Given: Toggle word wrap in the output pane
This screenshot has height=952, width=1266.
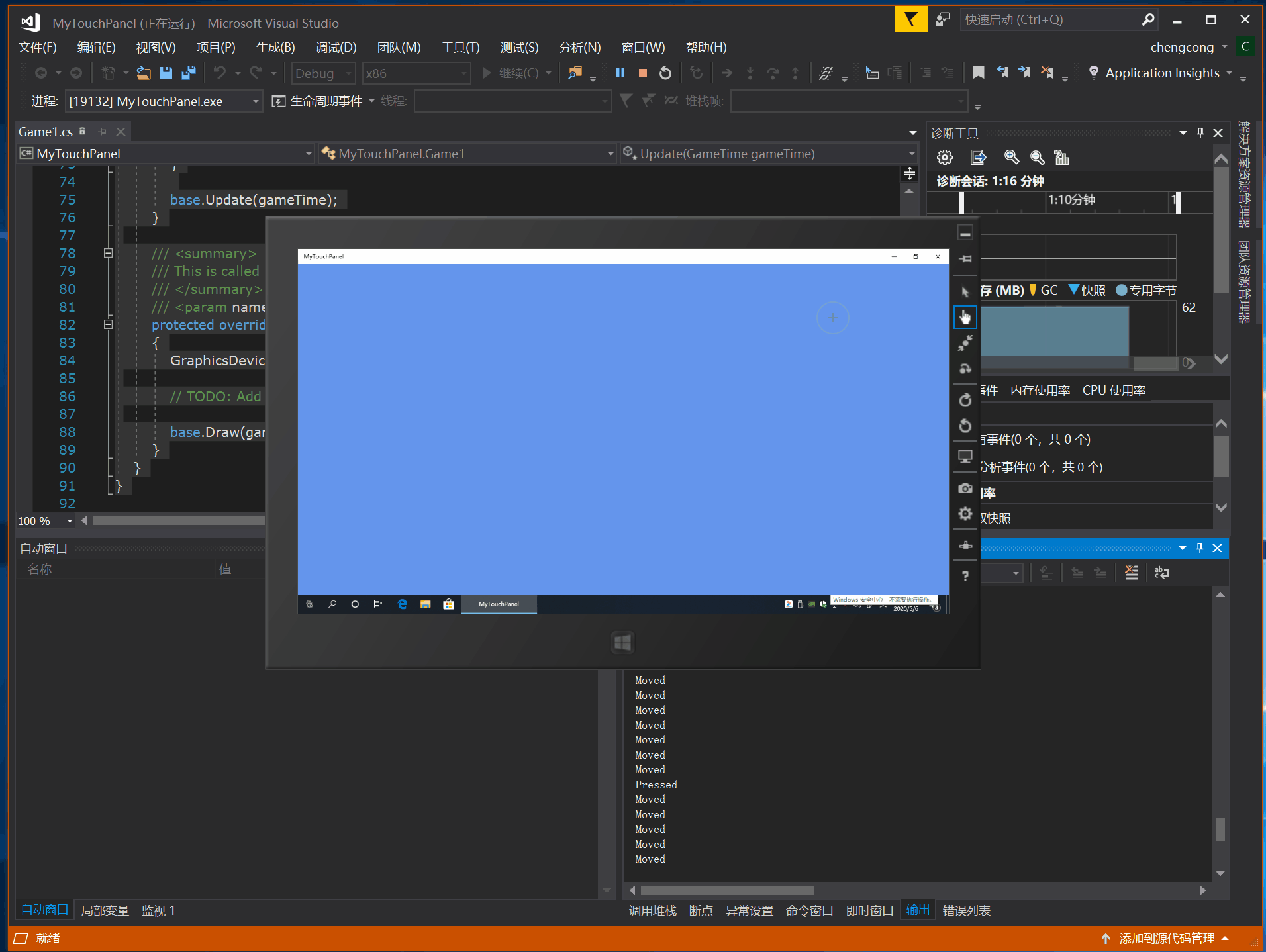Looking at the screenshot, I should 1161,573.
